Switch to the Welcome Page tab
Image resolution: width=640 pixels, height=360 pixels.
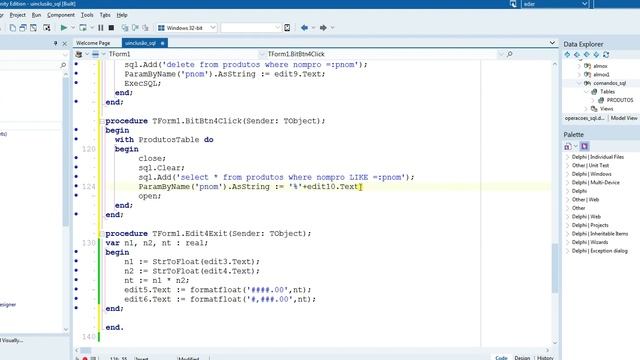[x=93, y=43]
